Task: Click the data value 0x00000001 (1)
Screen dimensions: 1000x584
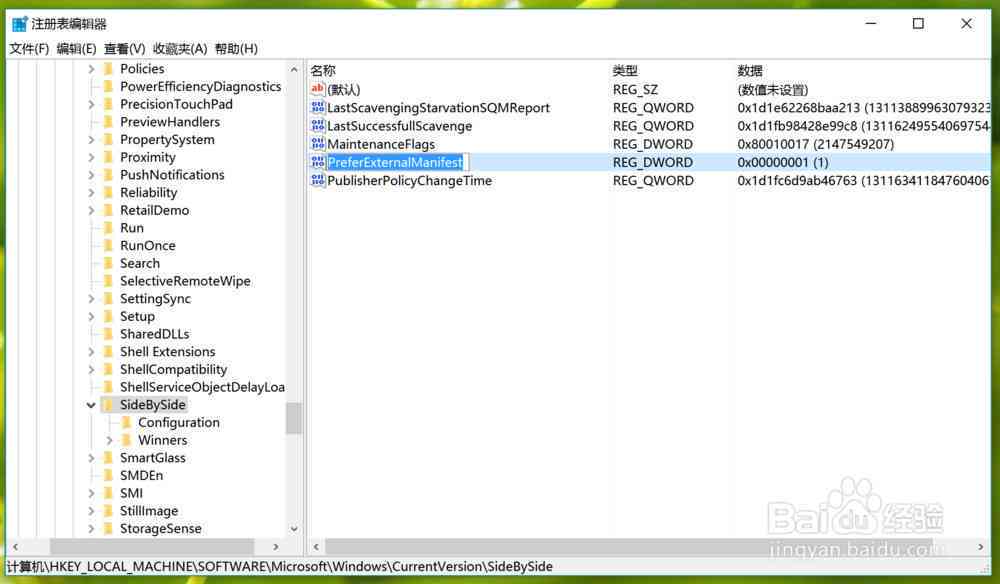Action: point(783,162)
